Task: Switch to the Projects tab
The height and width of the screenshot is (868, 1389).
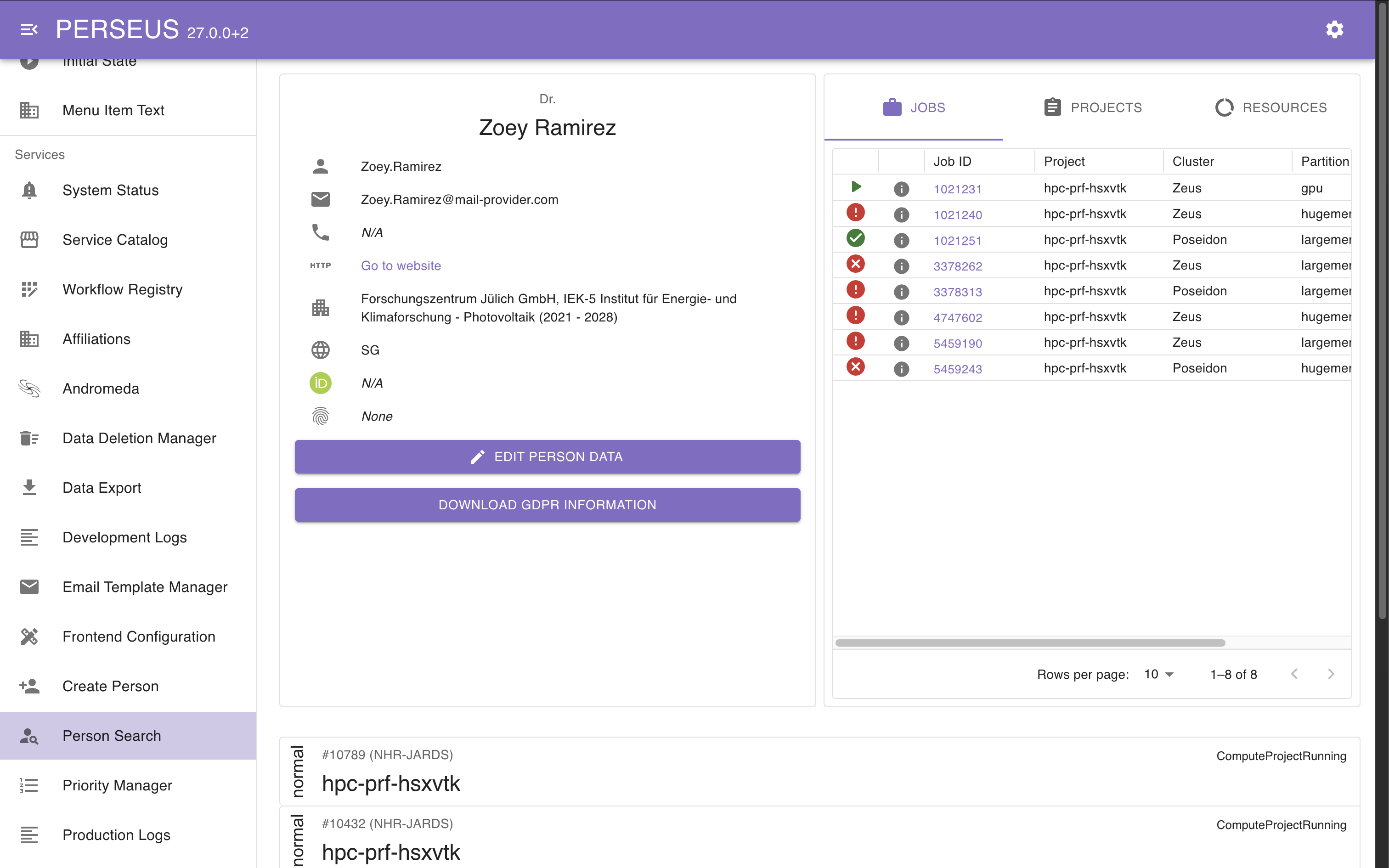Action: pos(1092,107)
